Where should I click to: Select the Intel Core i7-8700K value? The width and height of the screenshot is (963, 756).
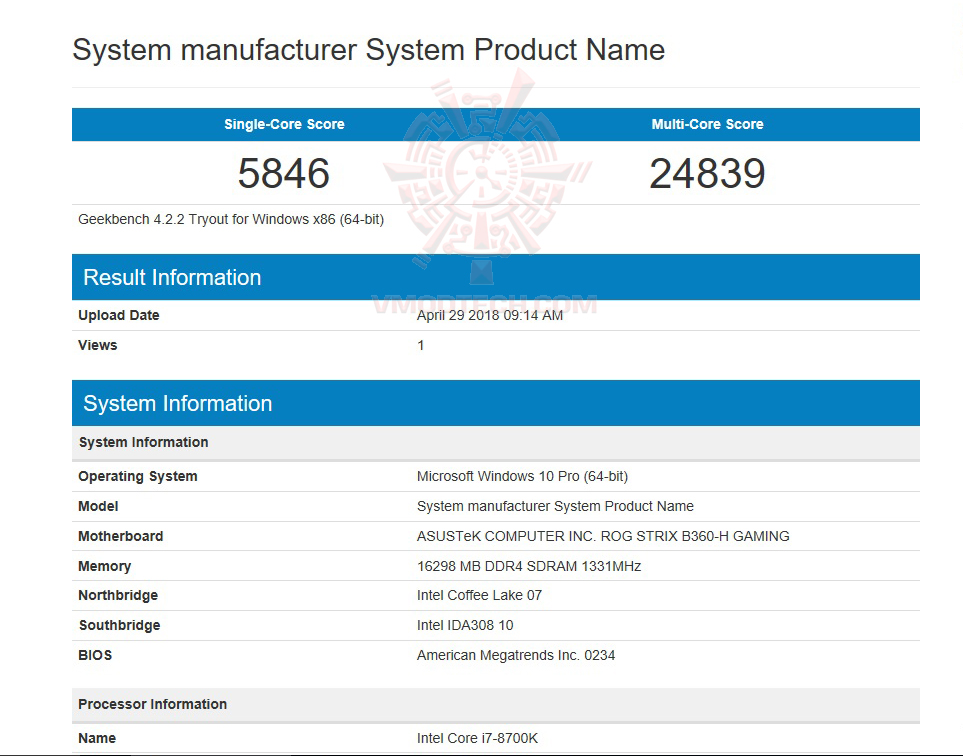(x=477, y=738)
